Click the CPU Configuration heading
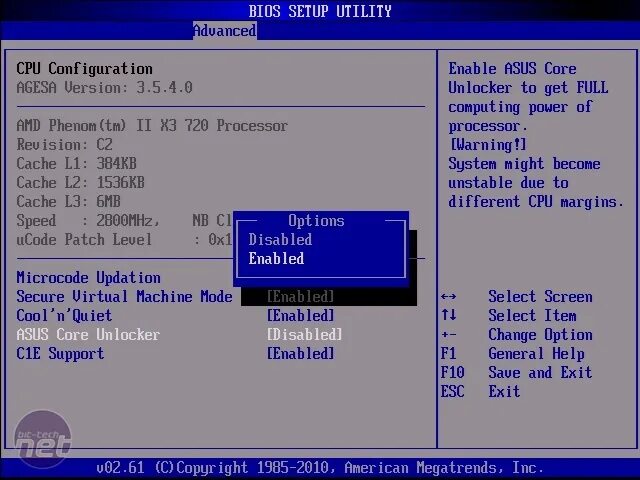The height and width of the screenshot is (480, 640). click(x=84, y=69)
